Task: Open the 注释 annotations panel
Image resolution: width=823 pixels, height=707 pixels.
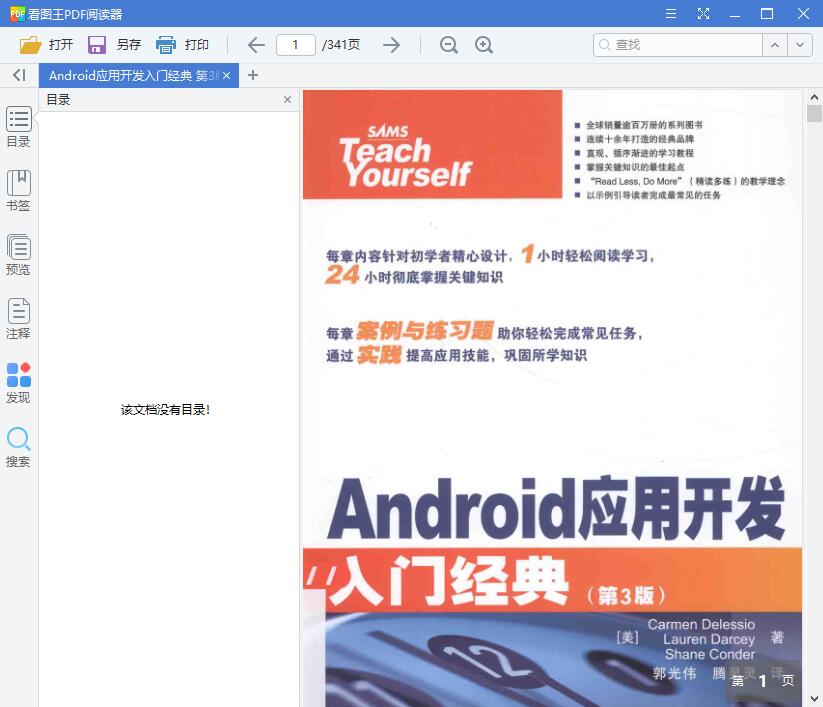Action: [18, 319]
